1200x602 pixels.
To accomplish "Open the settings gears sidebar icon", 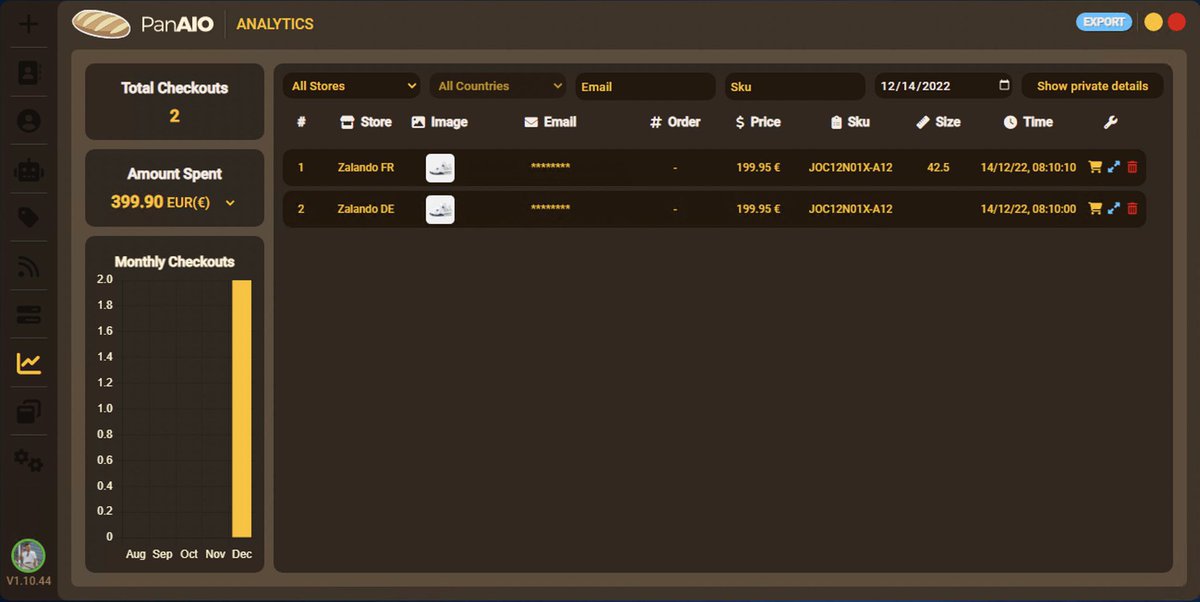I will coord(29,461).
